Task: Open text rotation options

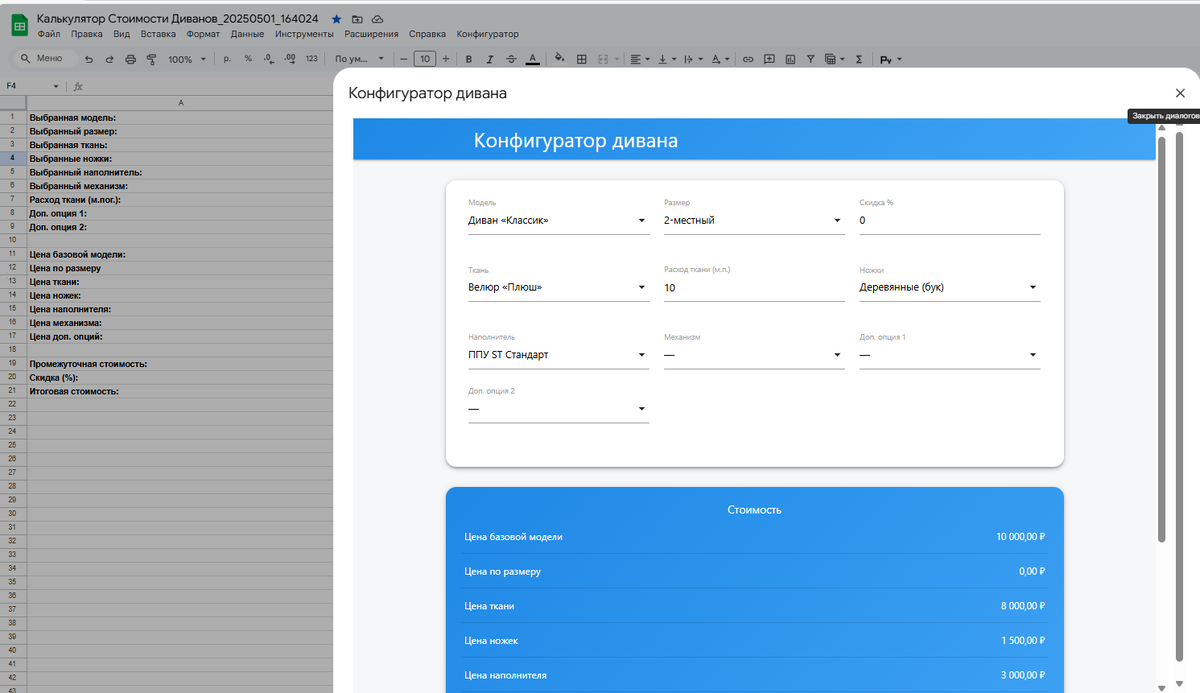Action: click(720, 59)
